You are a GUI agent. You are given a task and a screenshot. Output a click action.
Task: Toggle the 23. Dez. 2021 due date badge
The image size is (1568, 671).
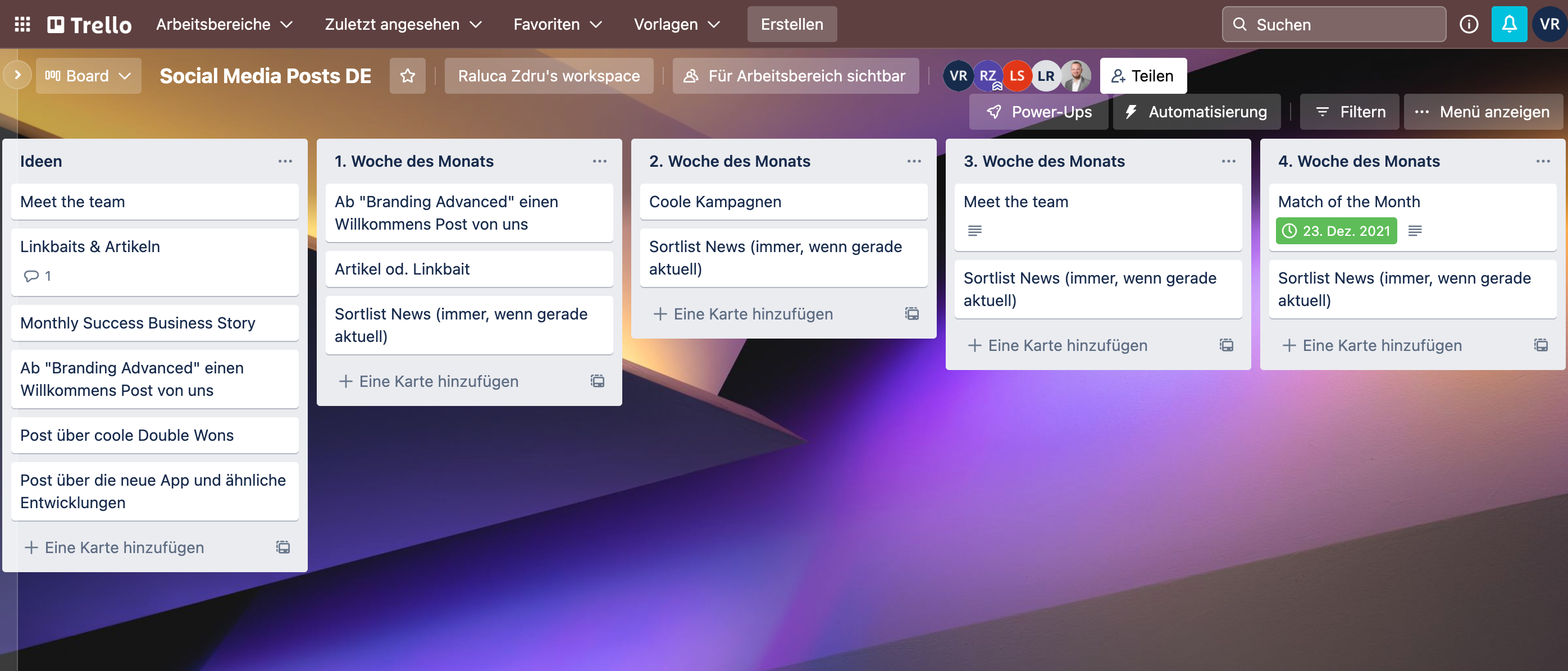(1335, 231)
